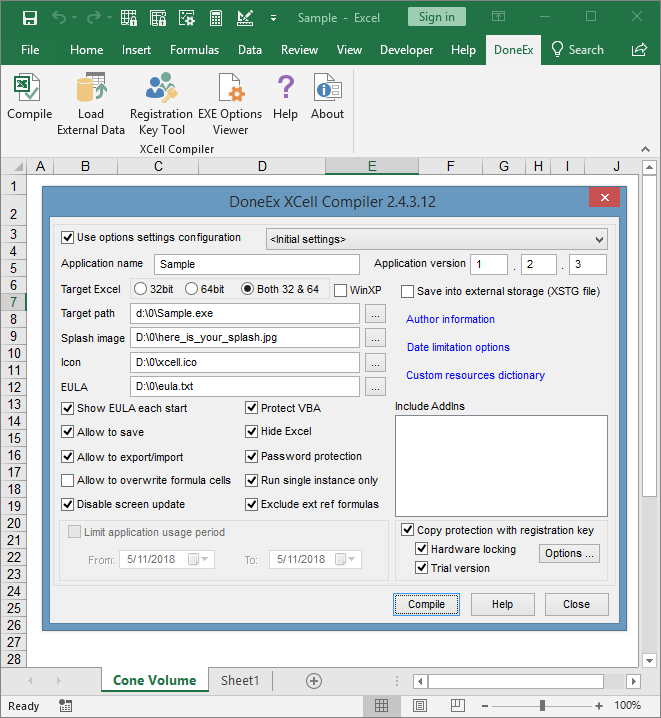Click the Select All corner triangle
661x718 pixels.
17,166
